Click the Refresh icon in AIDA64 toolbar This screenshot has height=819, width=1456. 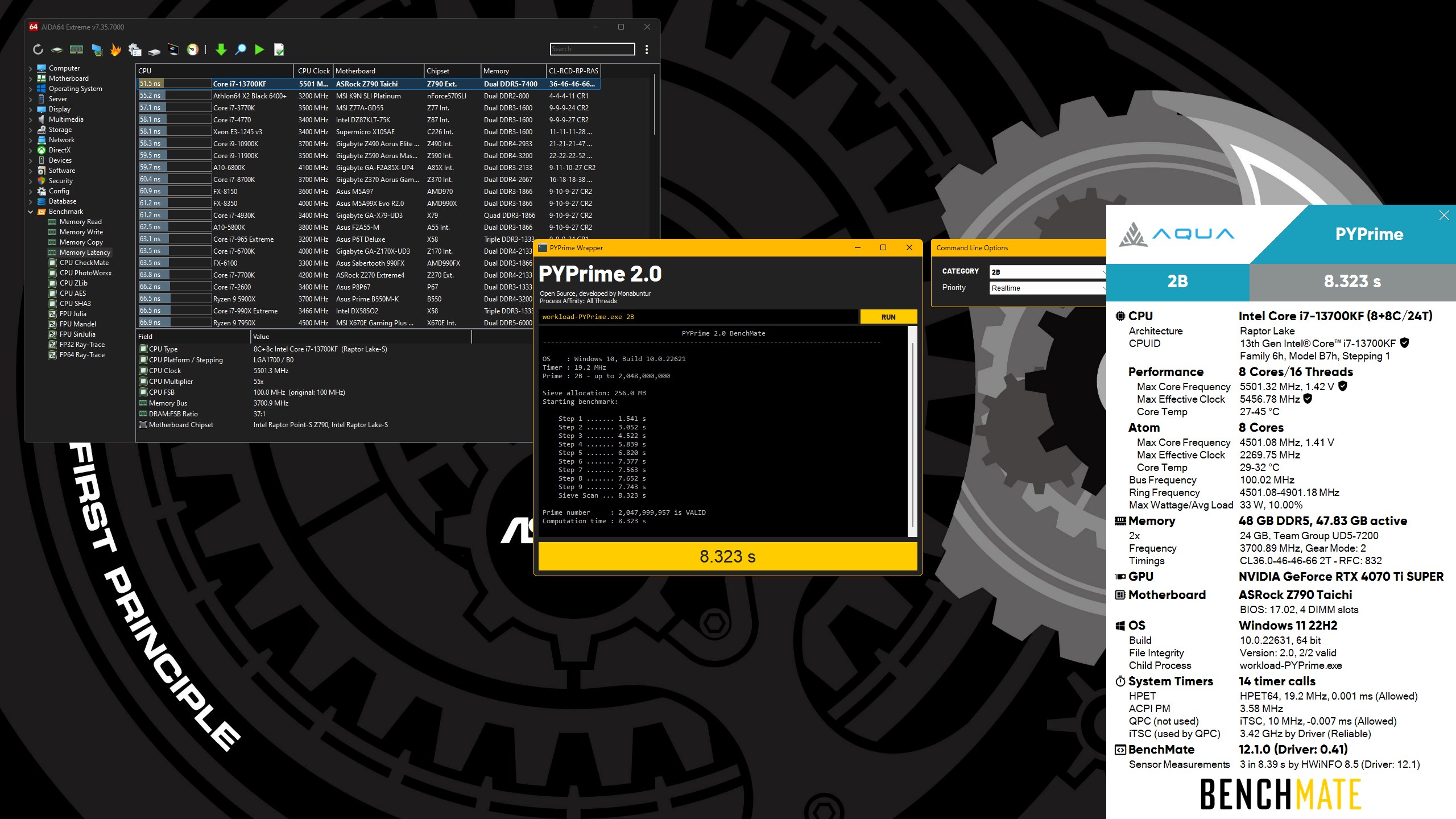38,49
